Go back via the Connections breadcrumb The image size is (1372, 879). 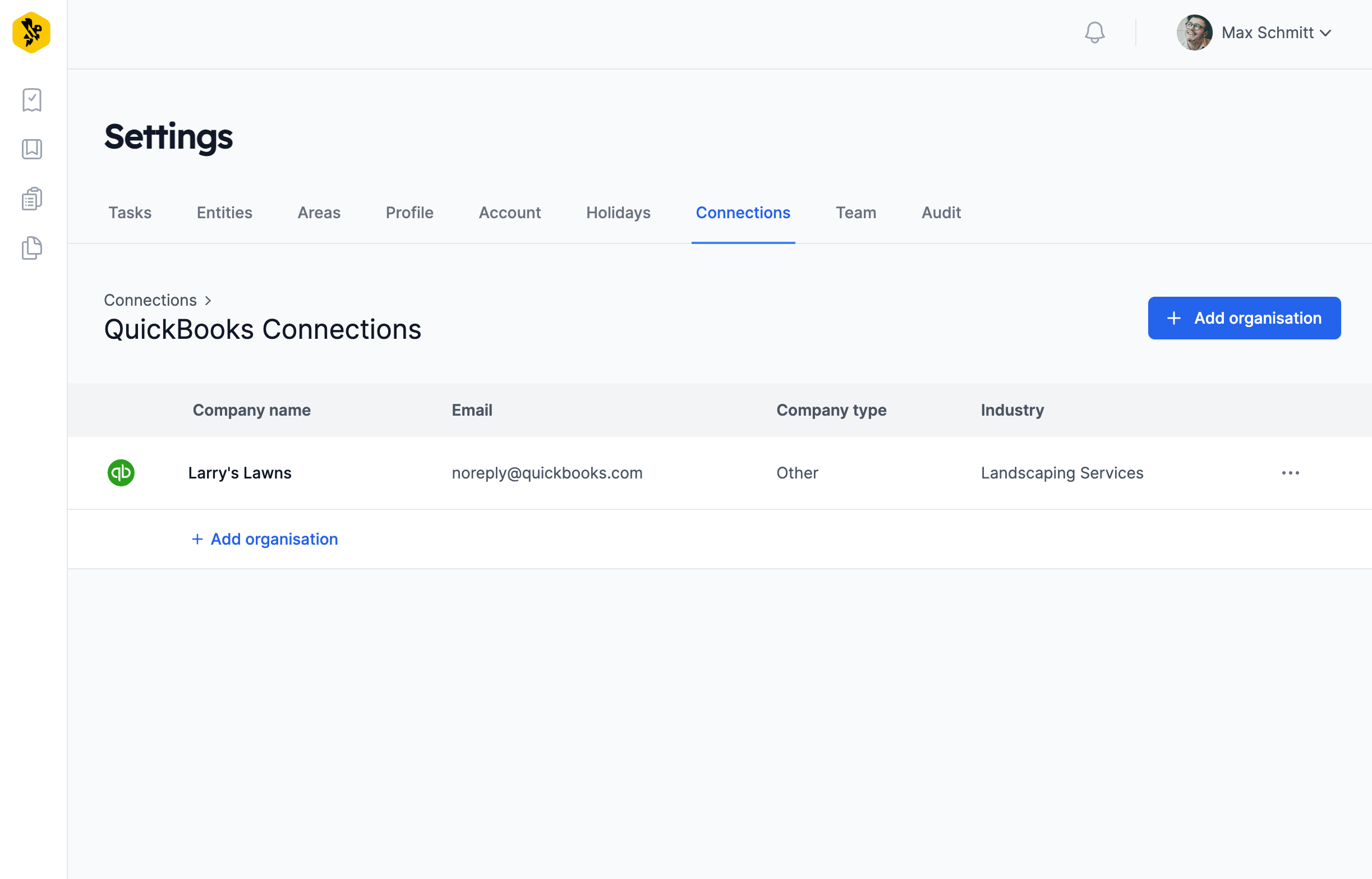coord(150,300)
